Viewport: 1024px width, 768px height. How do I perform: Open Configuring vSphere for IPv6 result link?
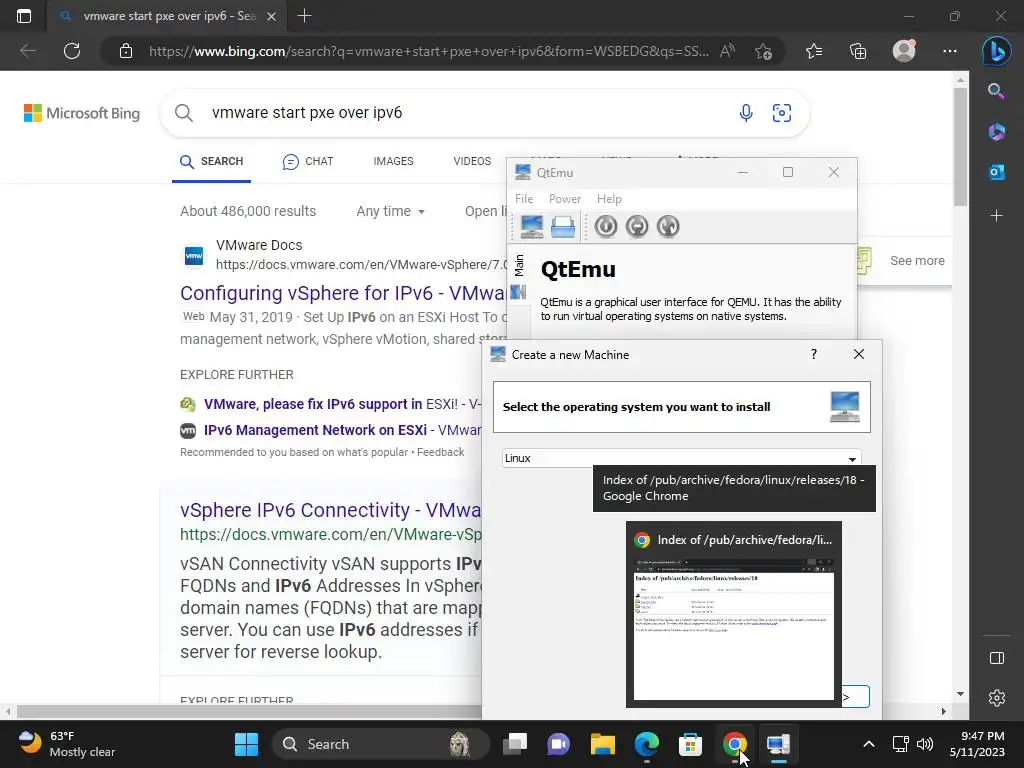(343, 293)
